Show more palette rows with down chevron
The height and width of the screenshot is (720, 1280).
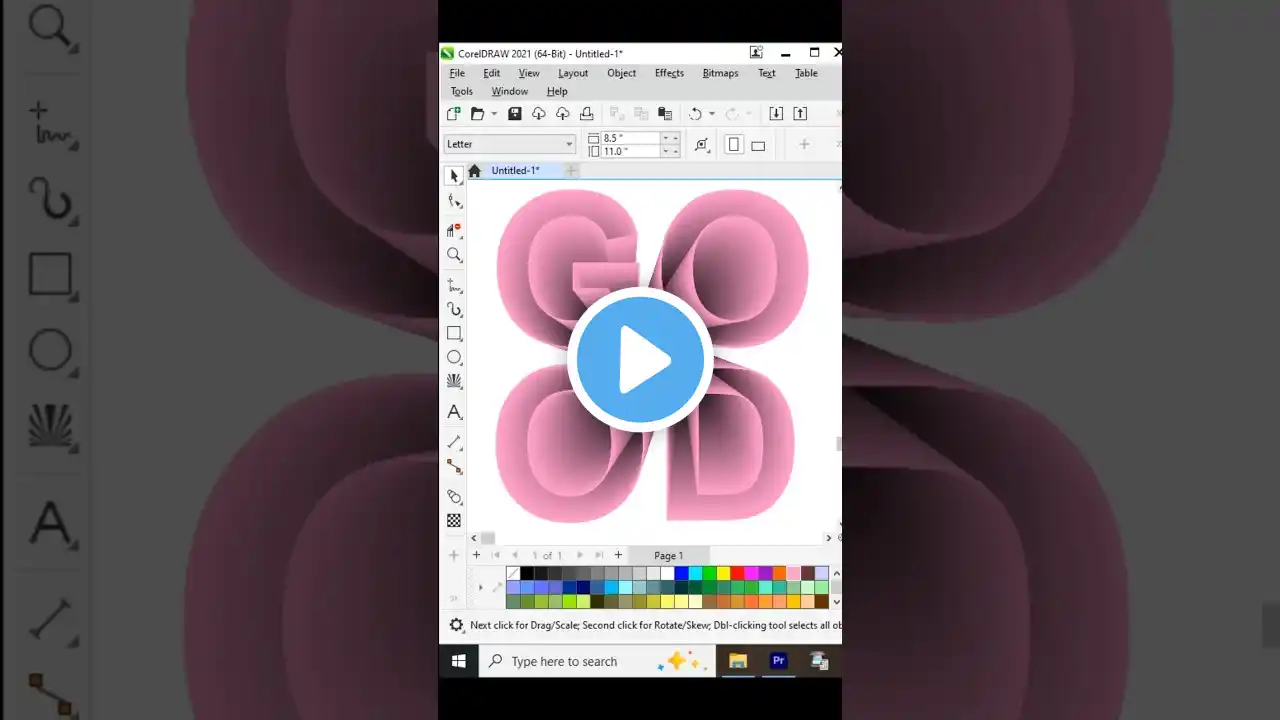click(836, 602)
